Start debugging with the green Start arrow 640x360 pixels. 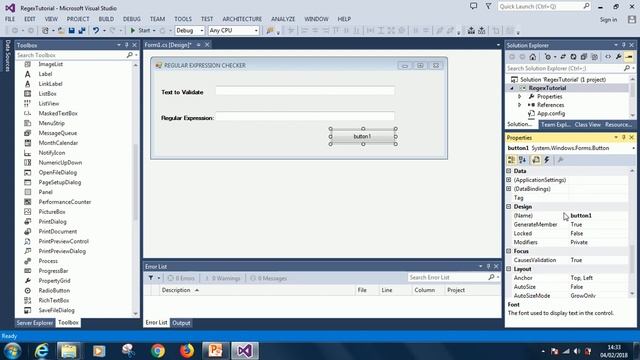pyautogui.click(x=140, y=31)
